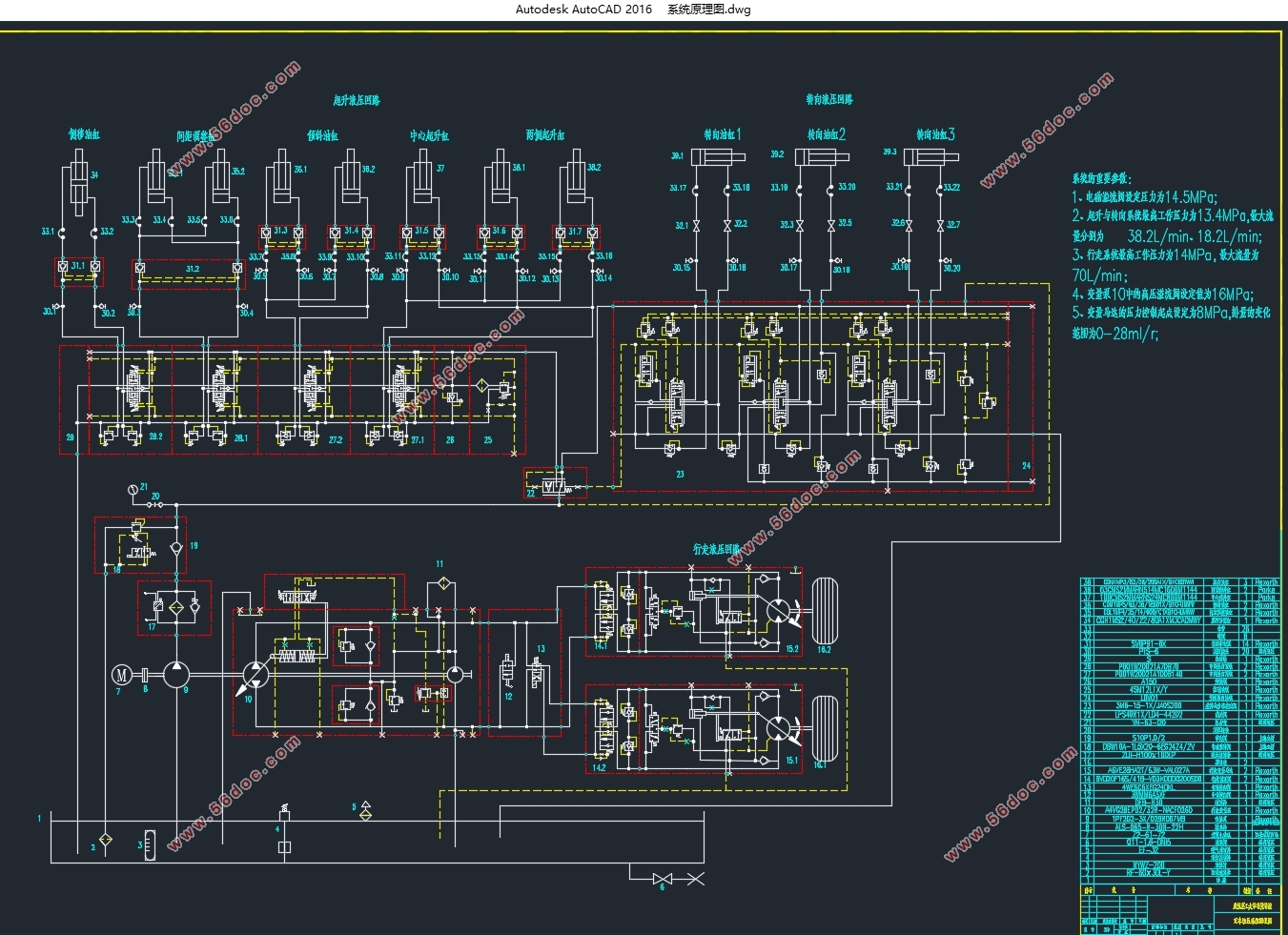Pick the wheel symbol numbered 16.1
The height and width of the screenshot is (935, 1288).
coord(824,728)
